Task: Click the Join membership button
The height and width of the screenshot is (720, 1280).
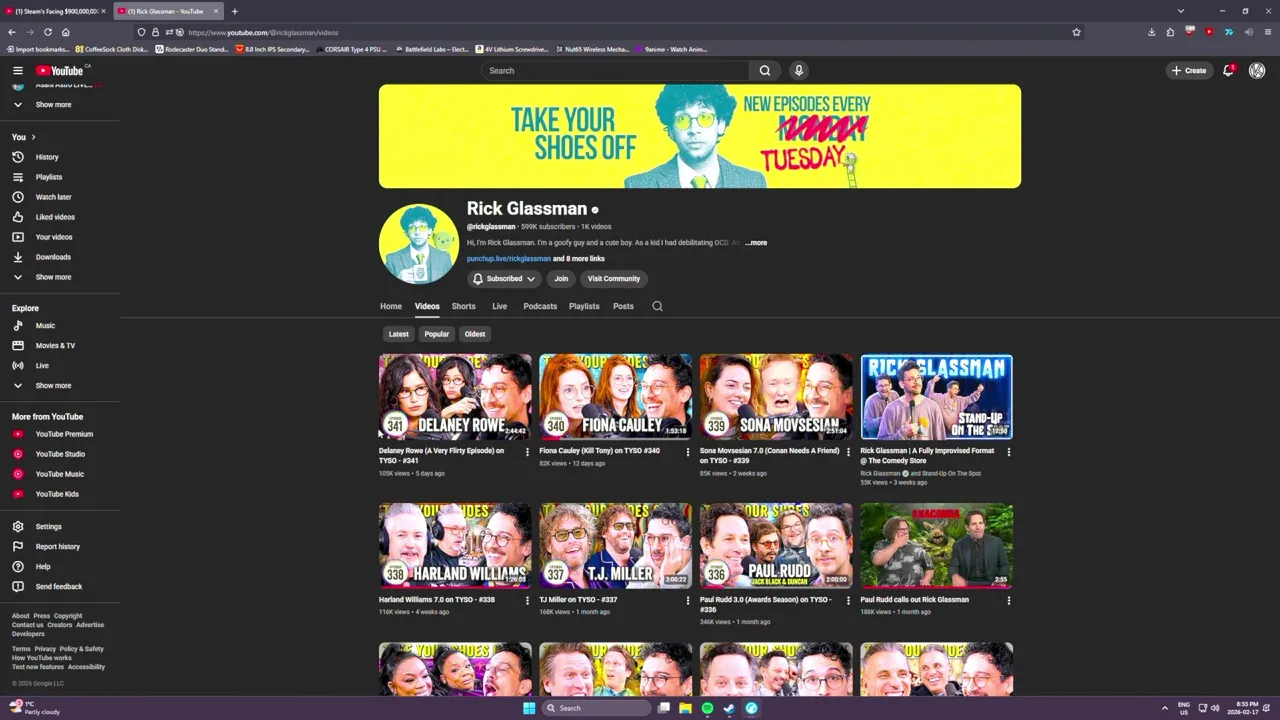Action: 561,279
